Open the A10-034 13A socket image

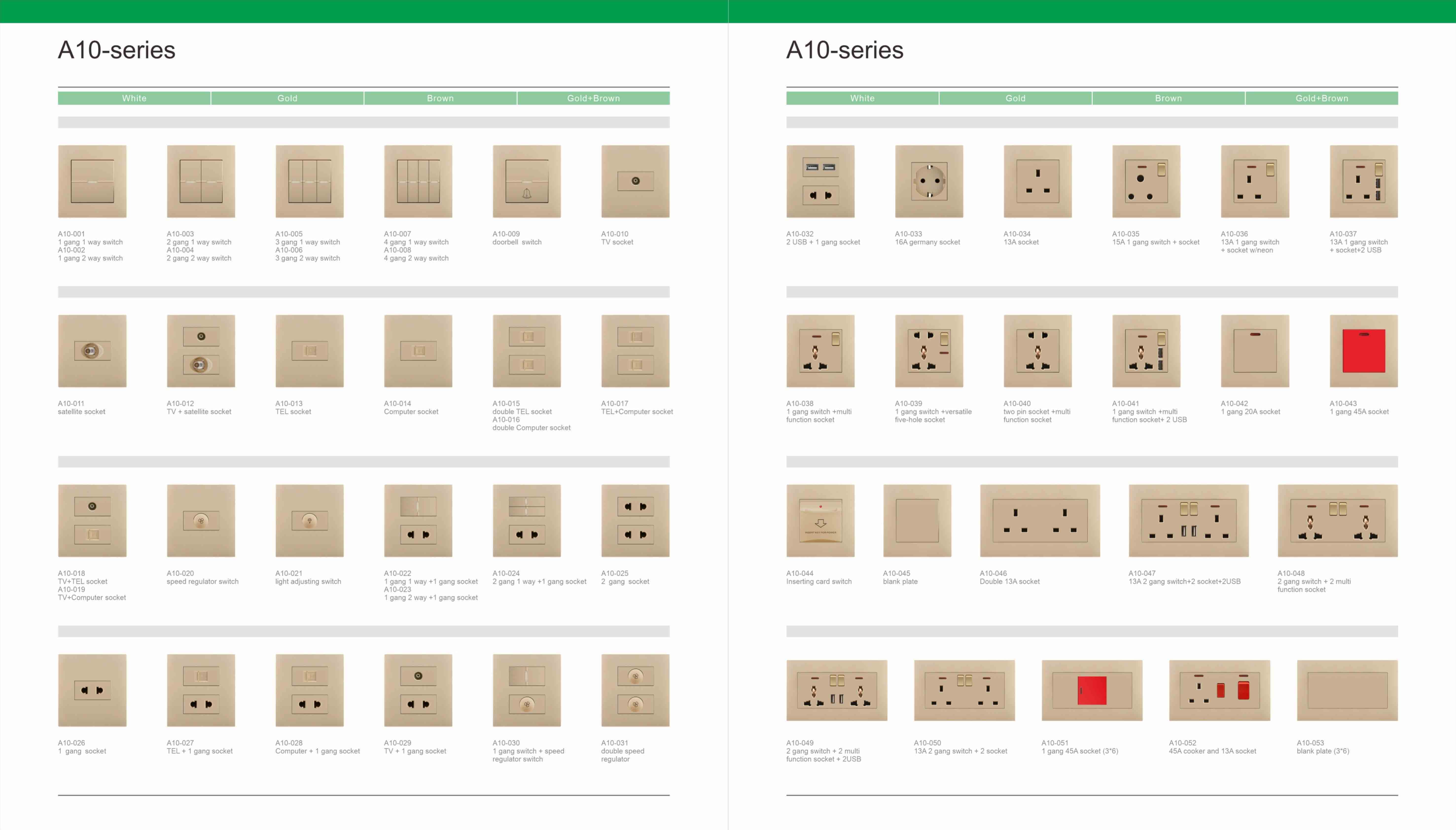pos(1038,181)
